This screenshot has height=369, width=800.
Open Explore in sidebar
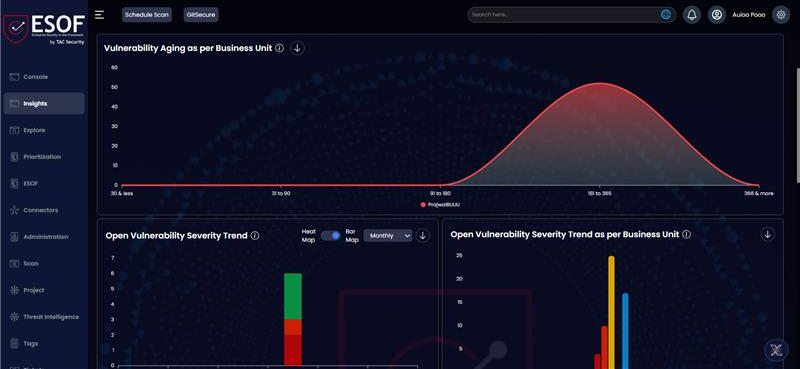(x=44, y=130)
